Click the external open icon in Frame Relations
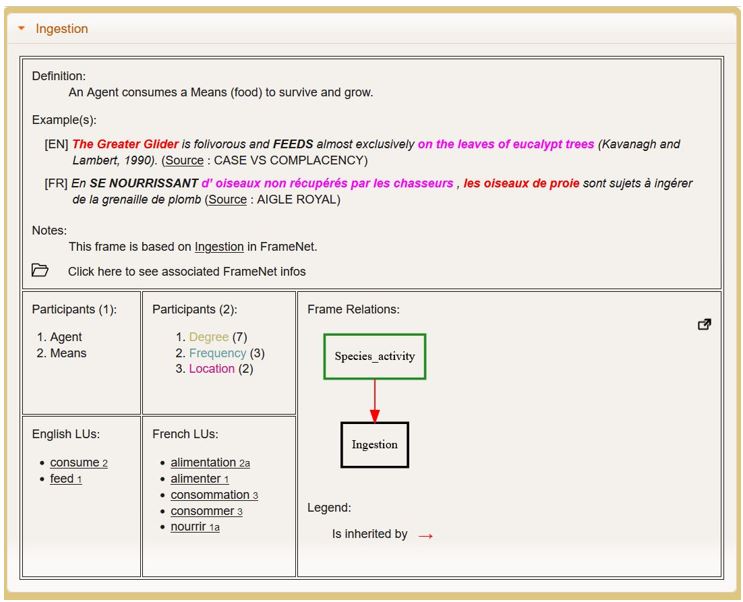Viewport: 743px width, 602px height. point(704,324)
